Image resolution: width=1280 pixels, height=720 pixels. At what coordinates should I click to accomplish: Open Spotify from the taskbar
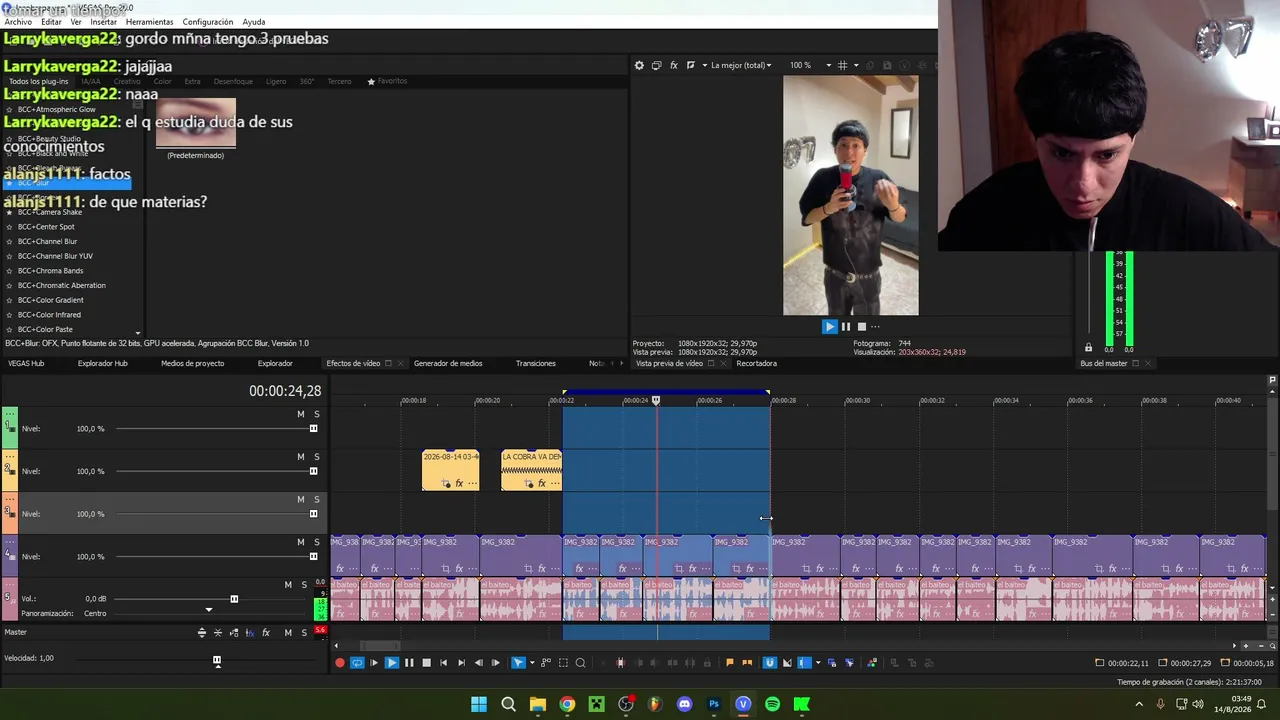pos(772,704)
